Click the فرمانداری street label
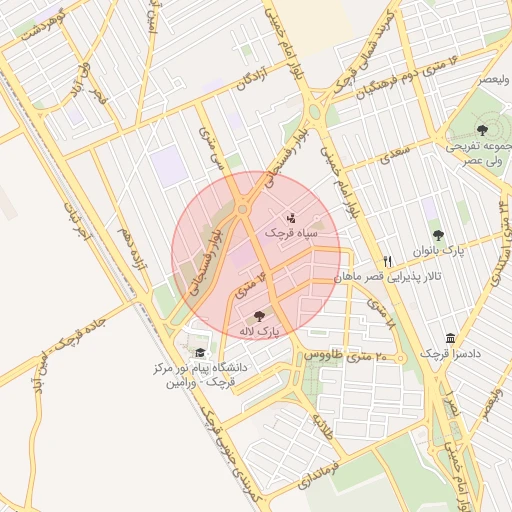Image resolution: width=512 pixels, height=512 pixels. [318, 475]
